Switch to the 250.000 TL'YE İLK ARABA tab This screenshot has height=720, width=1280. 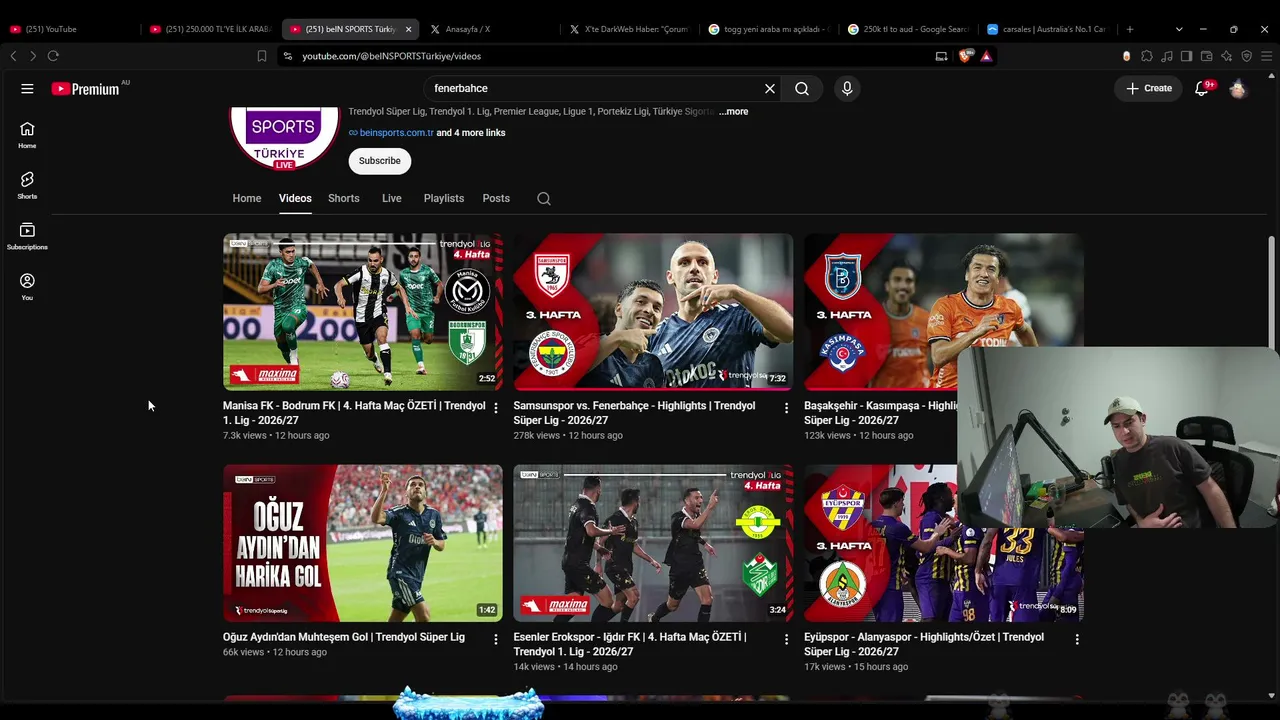tap(211, 29)
